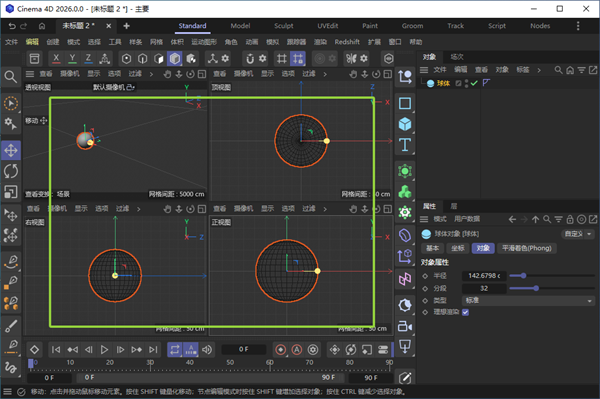
Task: Add a Camera object from the palette
Action: click(x=405, y=327)
